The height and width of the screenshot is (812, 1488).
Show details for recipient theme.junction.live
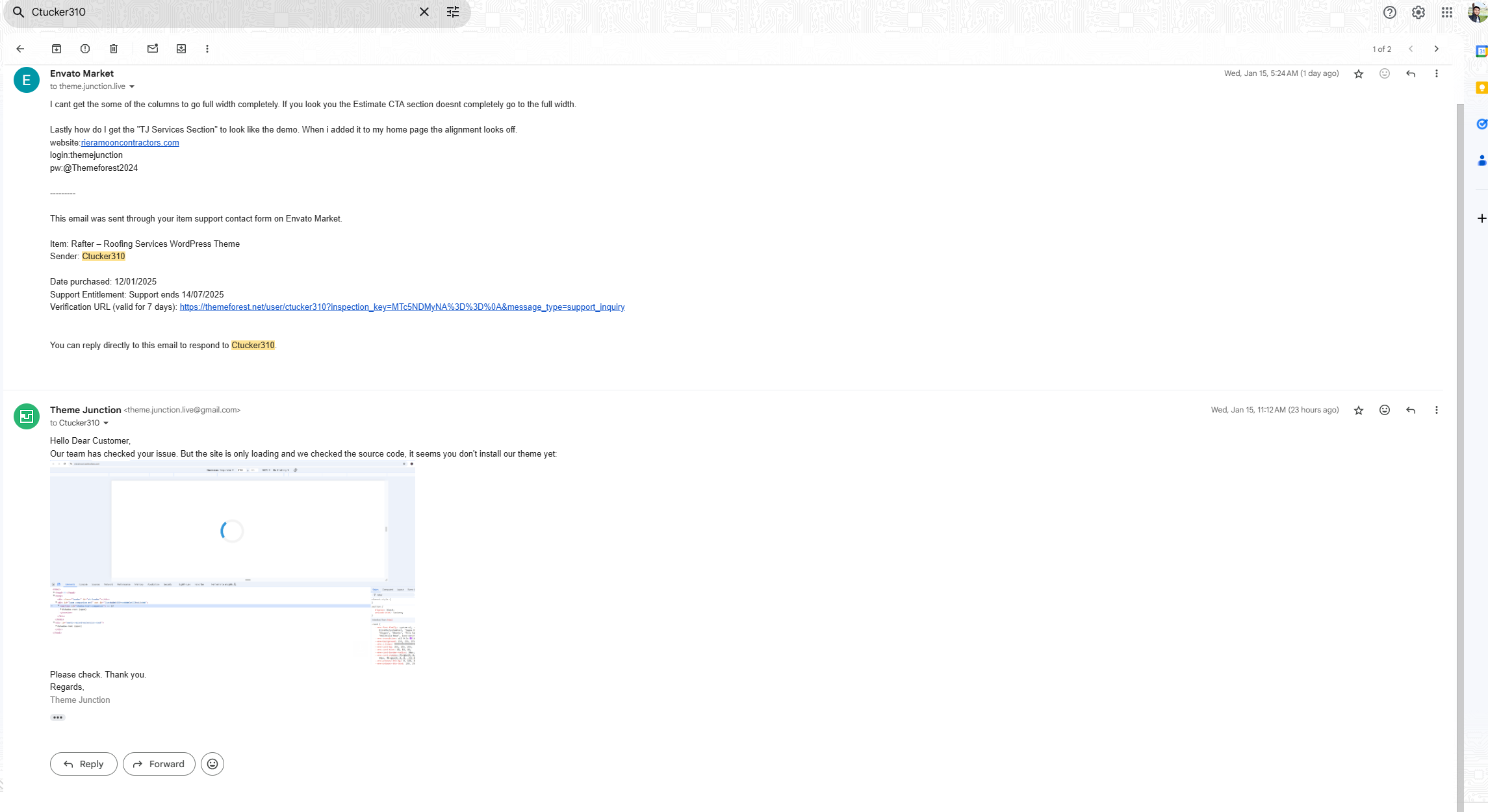[x=132, y=87]
